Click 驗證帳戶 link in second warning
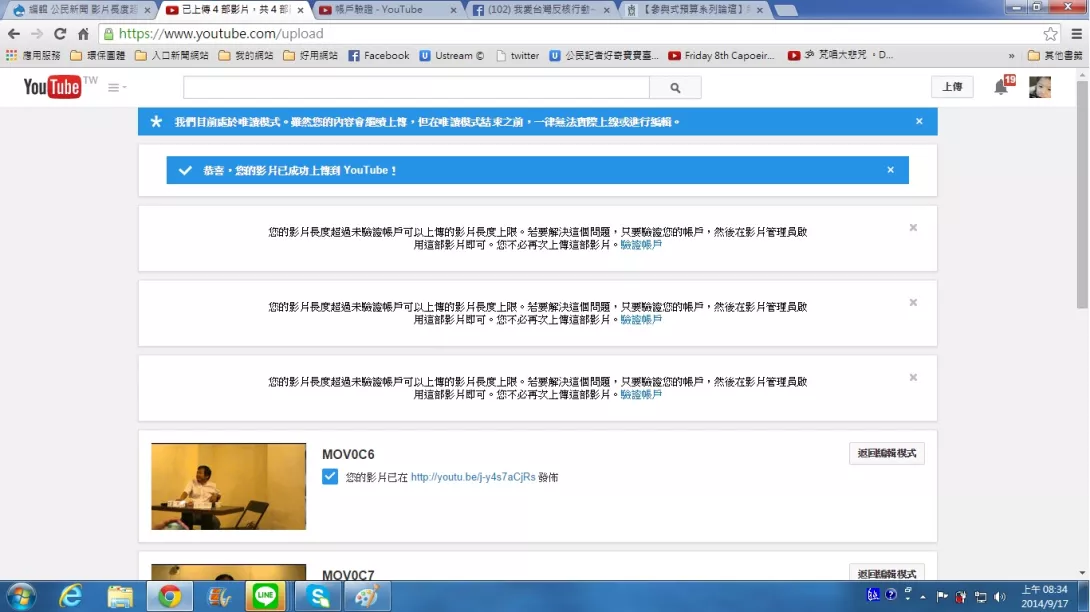The height and width of the screenshot is (612, 1090). [x=641, y=320]
